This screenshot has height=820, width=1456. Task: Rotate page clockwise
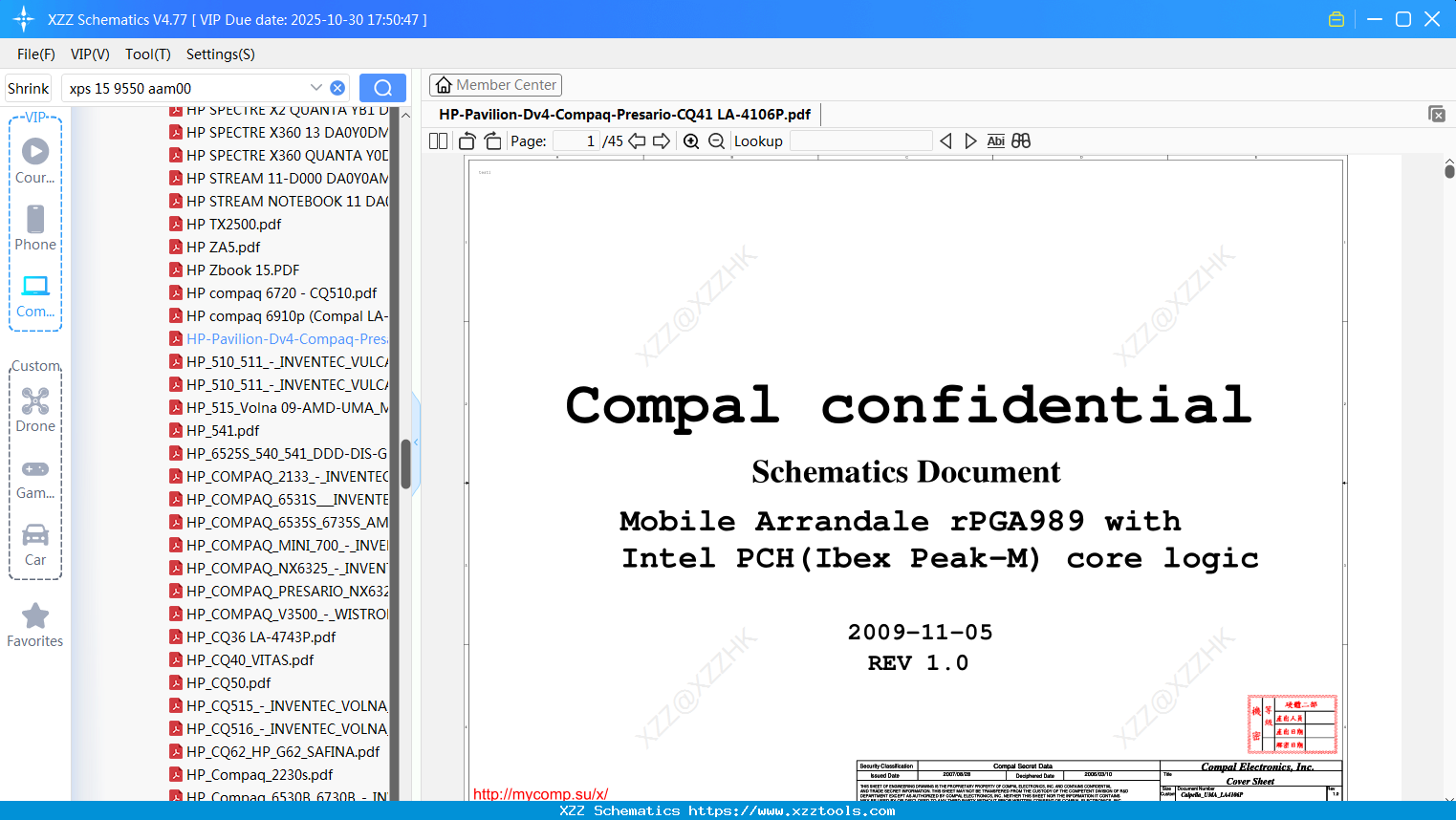(x=493, y=141)
